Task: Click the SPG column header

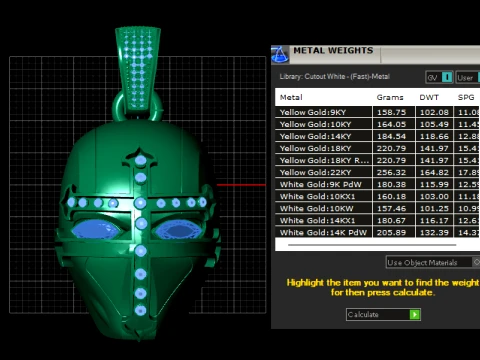Action: [x=466, y=97]
